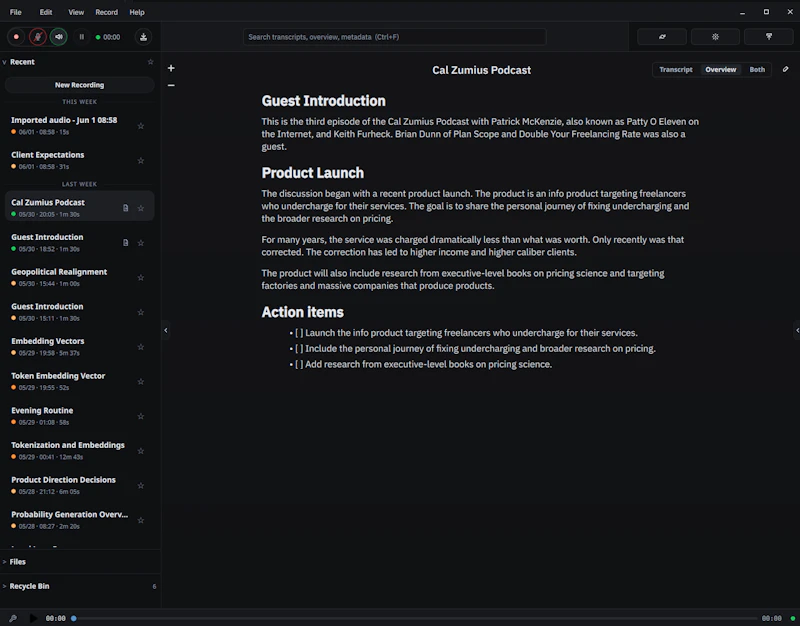Image resolution: width=800 pixels, height=626 pixels.
Task: Star the Geopolitical Realignment recording
Action: 141,278
